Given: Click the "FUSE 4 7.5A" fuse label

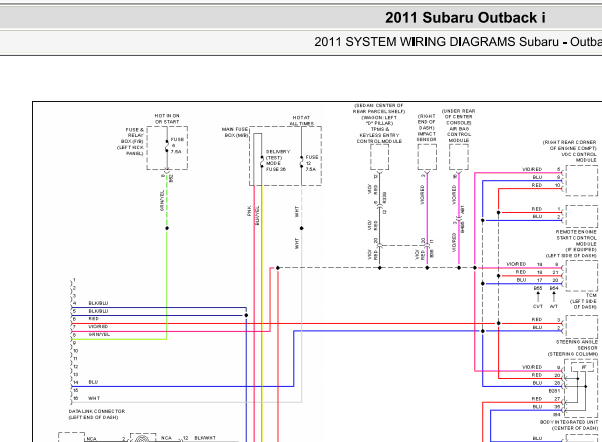Looking at the screenshot, I should point(177,146).
